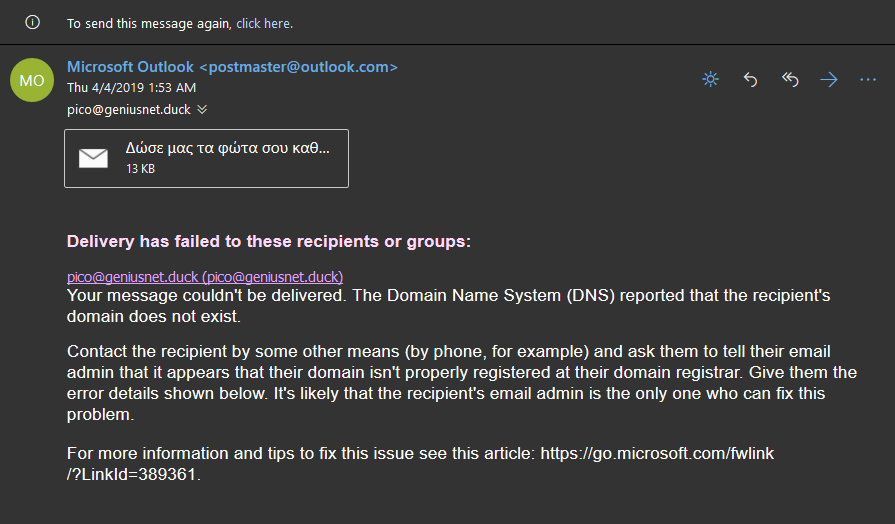Click the Reply arrow icon
The height and width of the screenshot is (524, 895).
coord(750,79)
